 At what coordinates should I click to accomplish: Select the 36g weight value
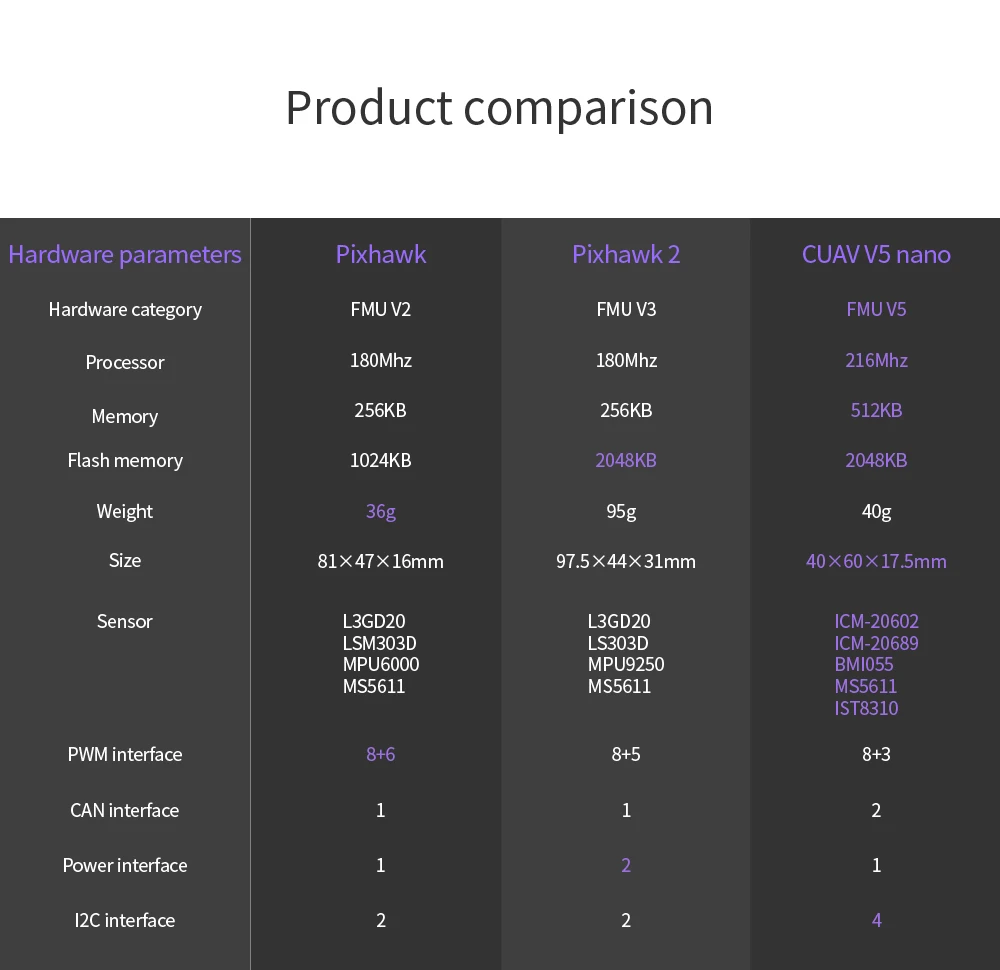381,511
